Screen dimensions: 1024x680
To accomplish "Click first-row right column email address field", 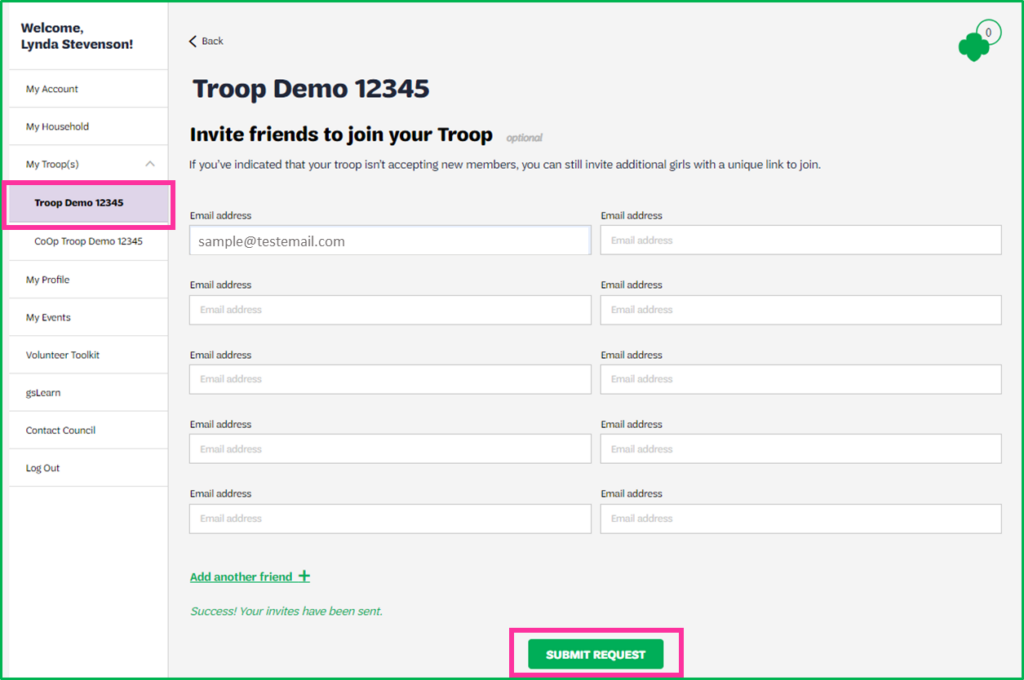I will coord(801,240).
